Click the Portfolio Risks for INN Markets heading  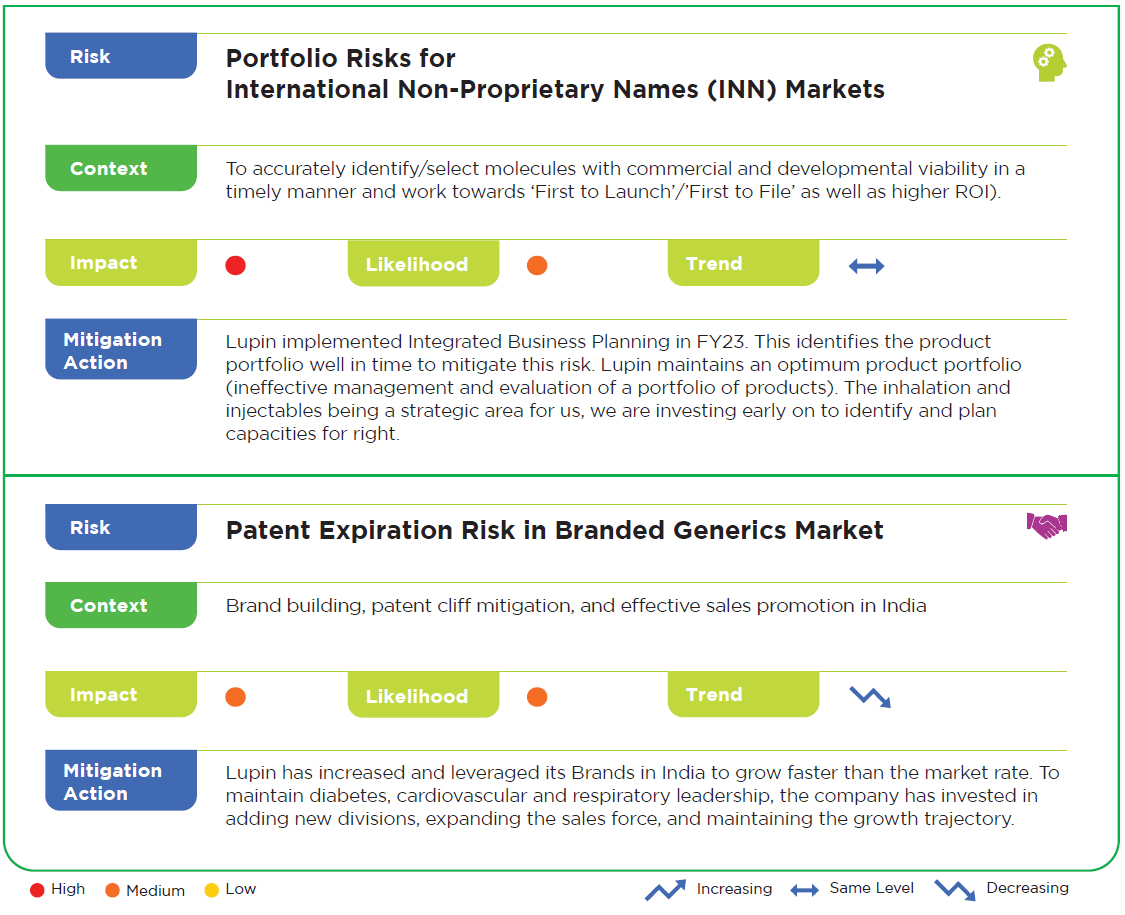pyautogui.click(x=554, y=74)
